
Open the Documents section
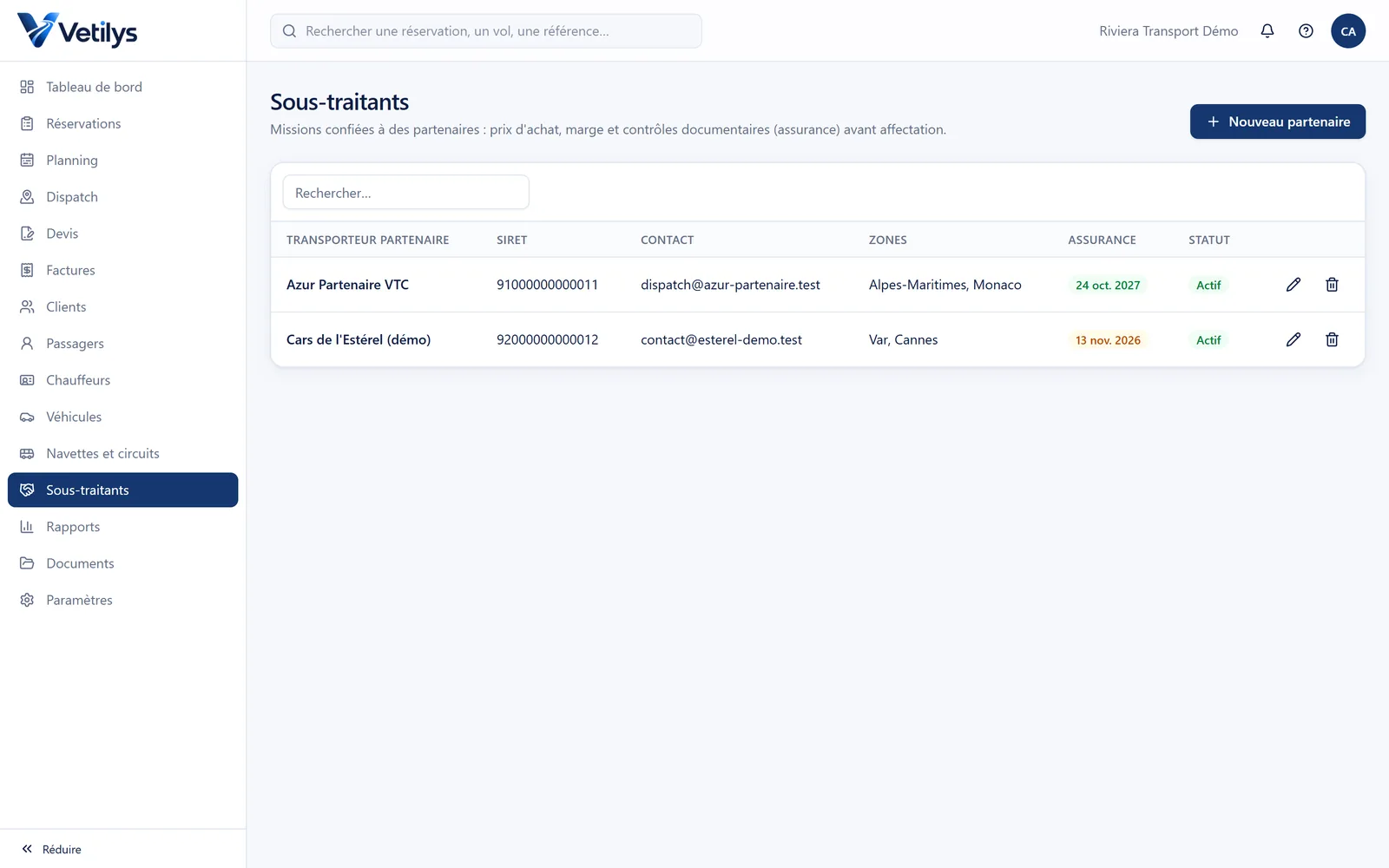[x=122, y=563]
